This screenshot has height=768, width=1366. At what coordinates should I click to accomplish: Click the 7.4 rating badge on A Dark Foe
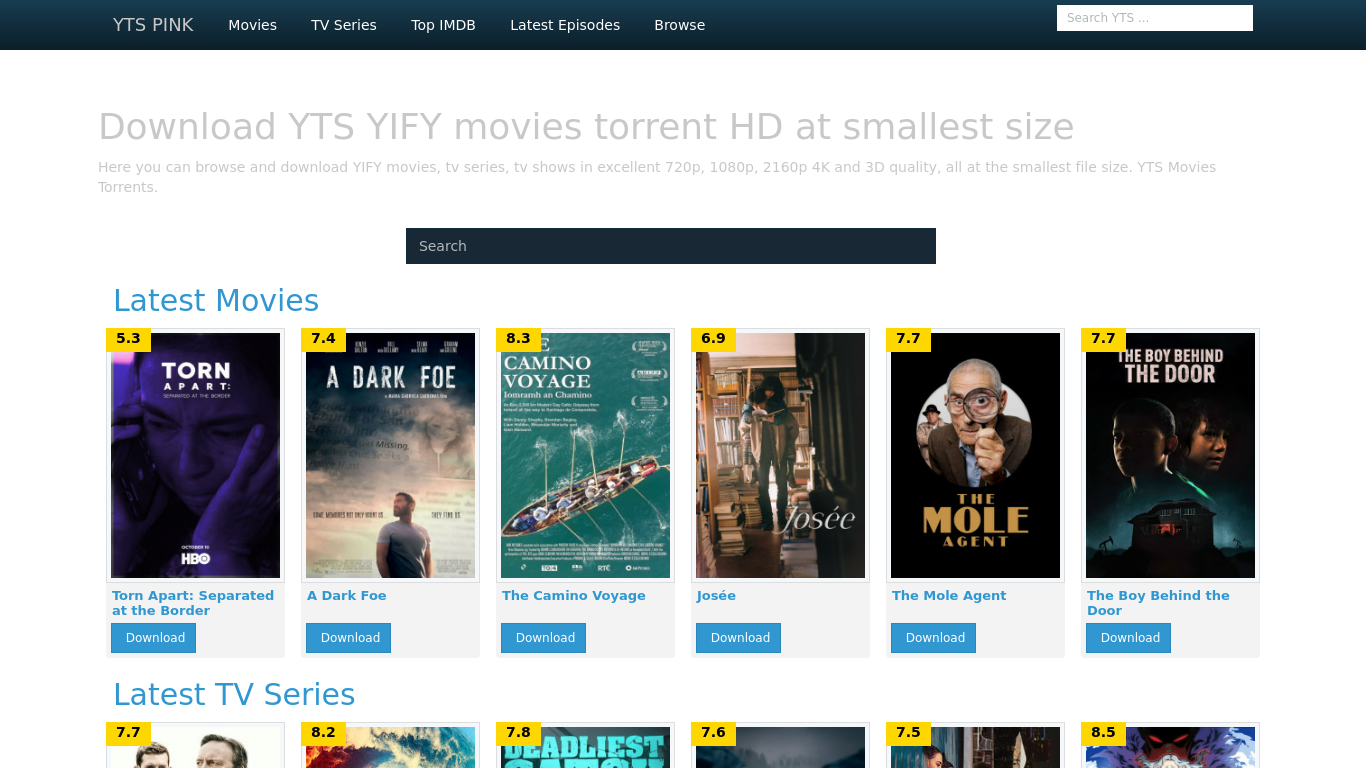(323, 339)
